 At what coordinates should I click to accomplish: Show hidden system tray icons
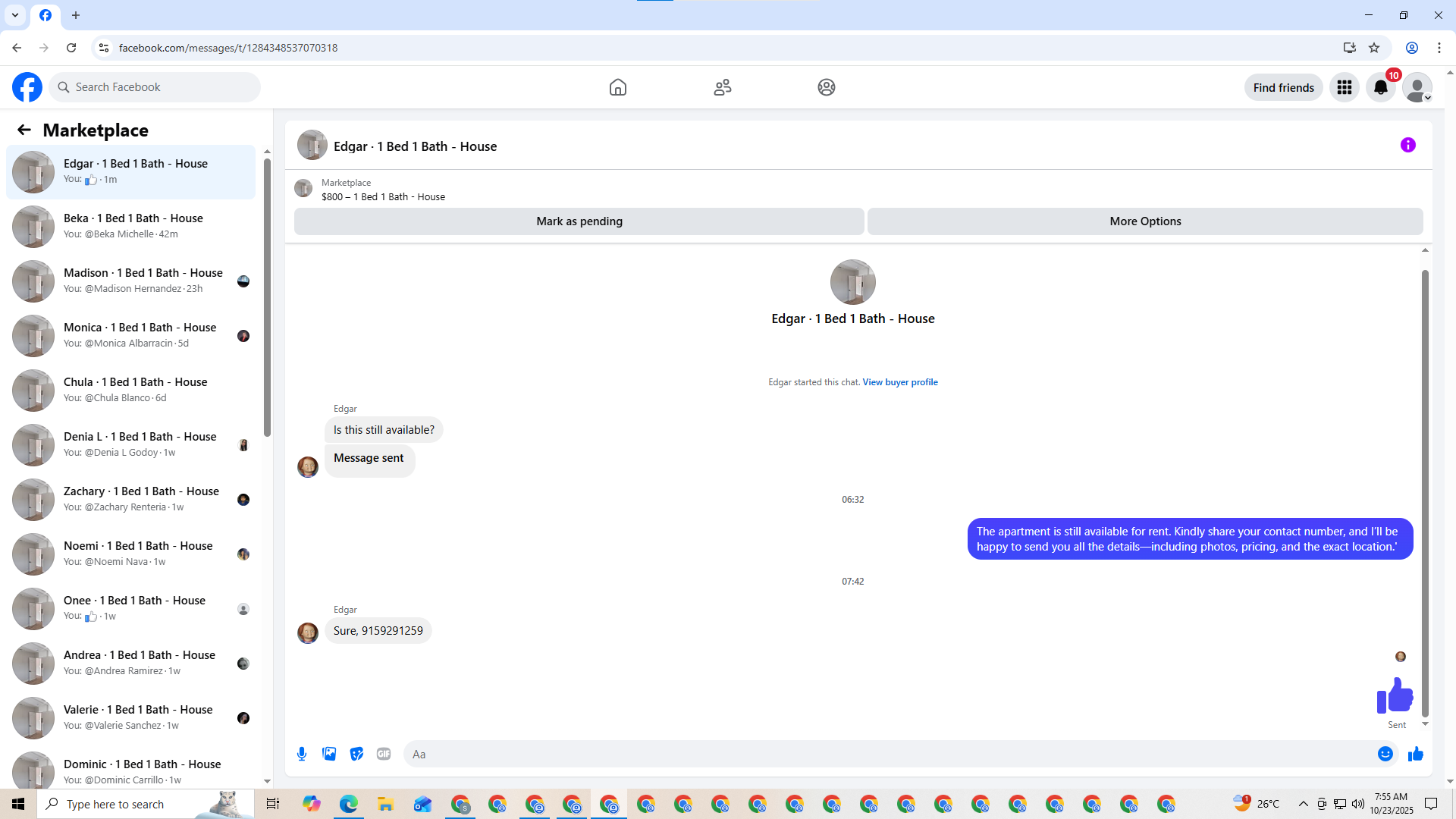(x=1303, y=804)
